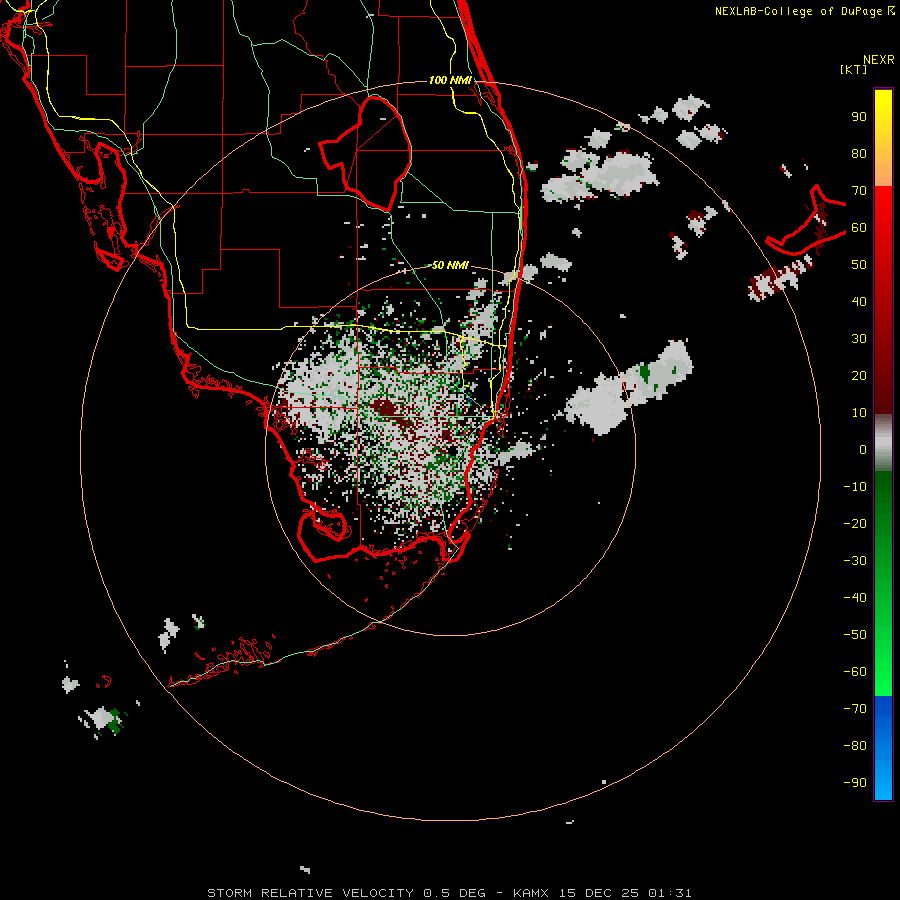The image size is (900, 900).
Task: Click the Storm Relative Velocity caption at the bottom
Action: coord(449,893)
